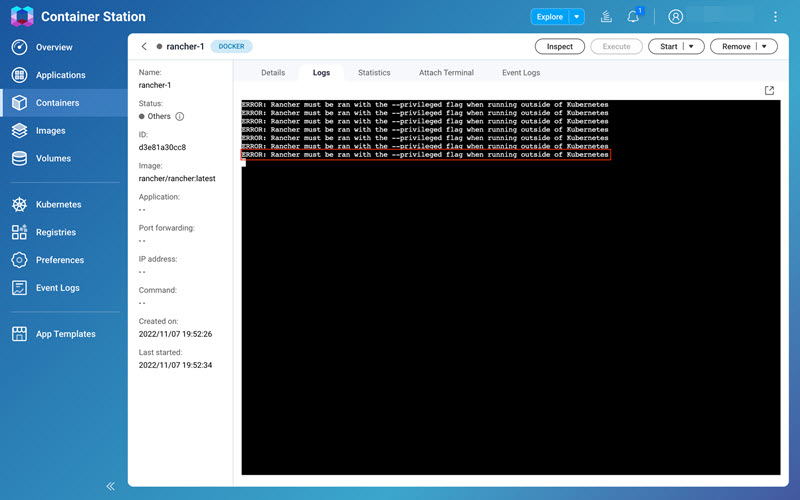Open the Overview gauge icon
This screenshot has height=500, width=800.
(x=19, y=47)
